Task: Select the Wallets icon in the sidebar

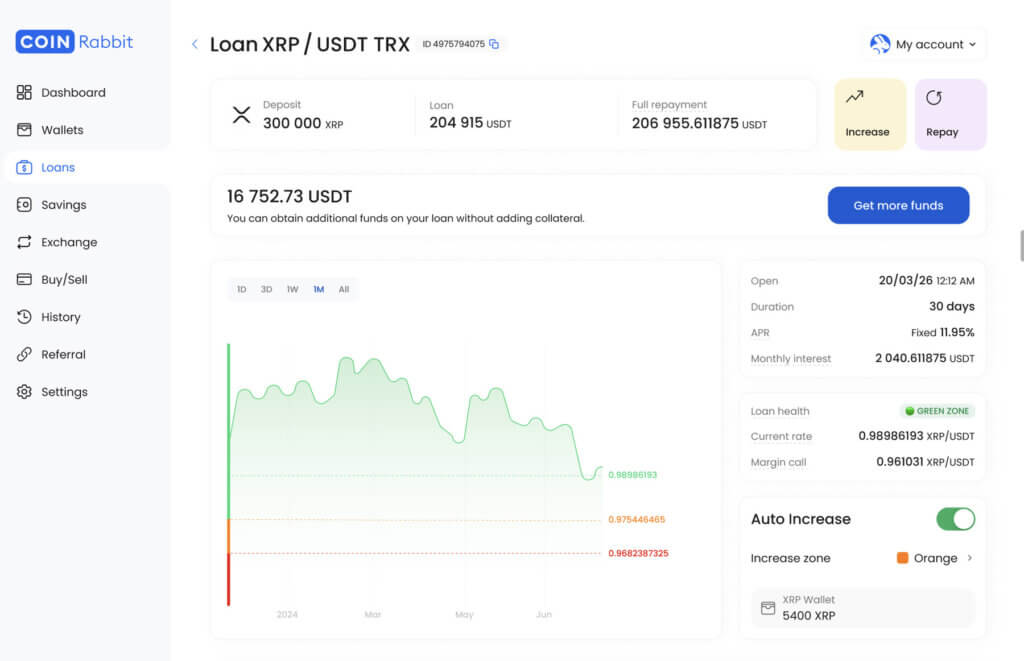Action: (x=22, y=129)
